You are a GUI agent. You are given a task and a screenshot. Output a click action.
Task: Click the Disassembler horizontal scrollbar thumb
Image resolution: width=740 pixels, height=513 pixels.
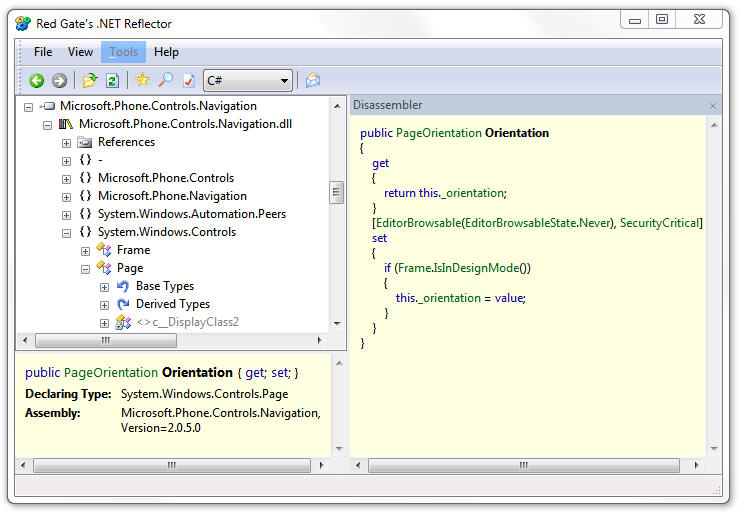[523, 465]
